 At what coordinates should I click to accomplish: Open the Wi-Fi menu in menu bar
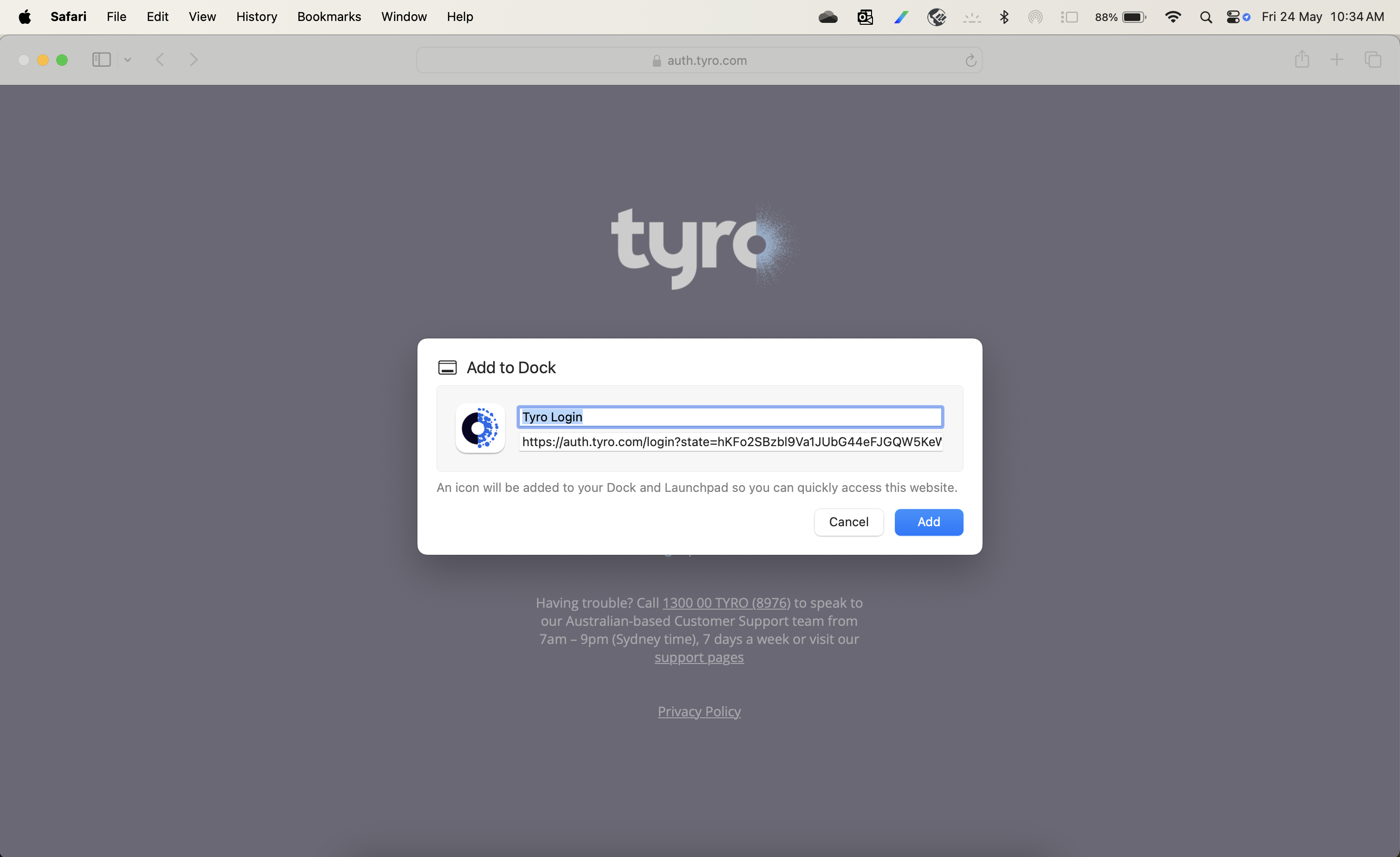[1173, 17]
